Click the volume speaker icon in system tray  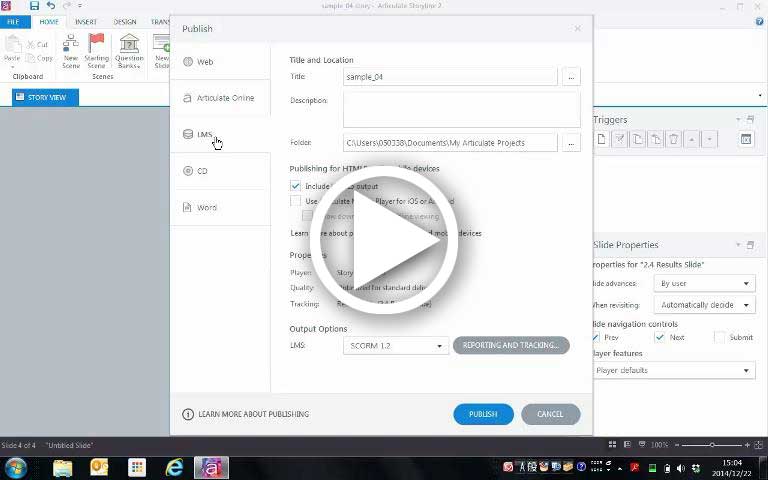tap(681, 468)
